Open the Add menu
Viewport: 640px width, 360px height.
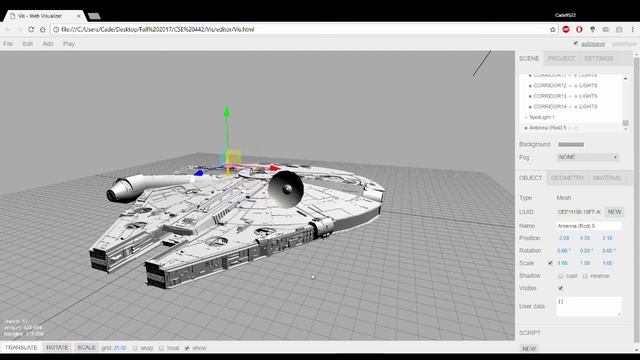tap(48, 44)
